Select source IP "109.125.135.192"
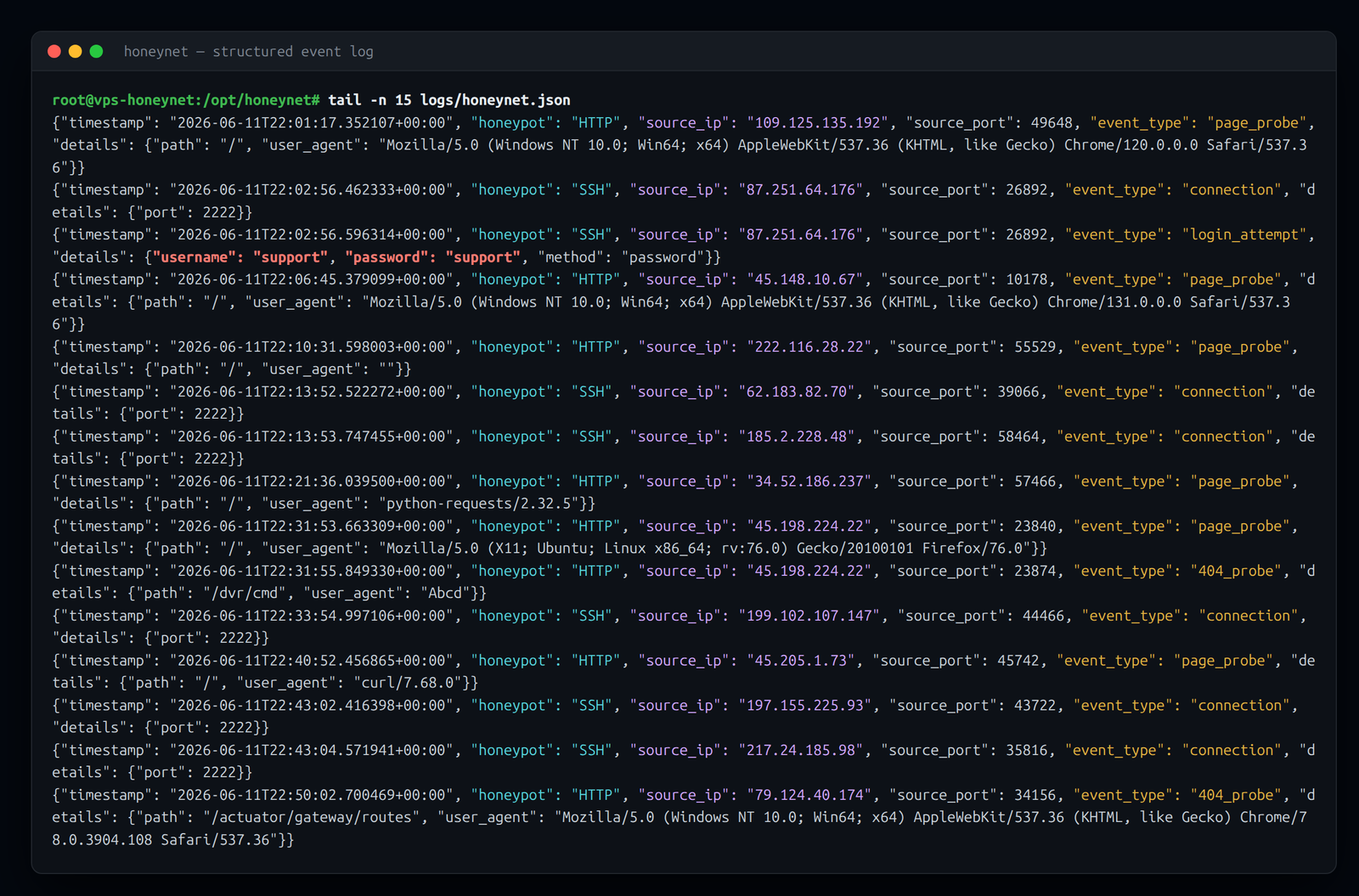This screenshot has height=896, width=1359. (x=818, y=123)
